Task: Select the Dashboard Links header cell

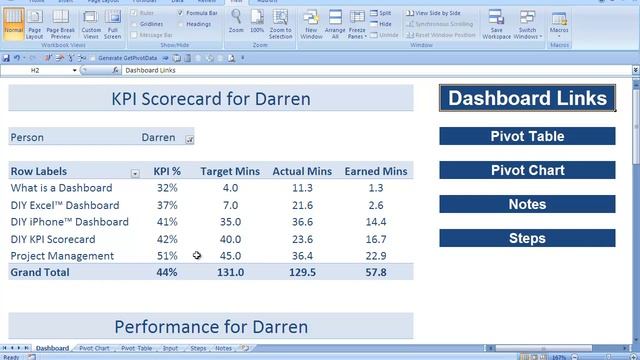Action: (x=527, y=98)
